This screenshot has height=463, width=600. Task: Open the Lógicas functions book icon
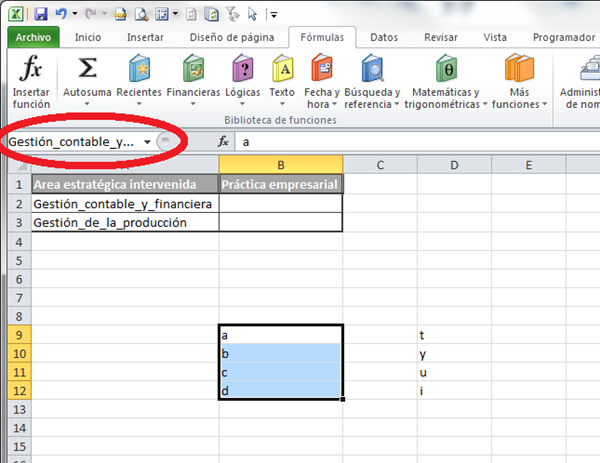242,70
